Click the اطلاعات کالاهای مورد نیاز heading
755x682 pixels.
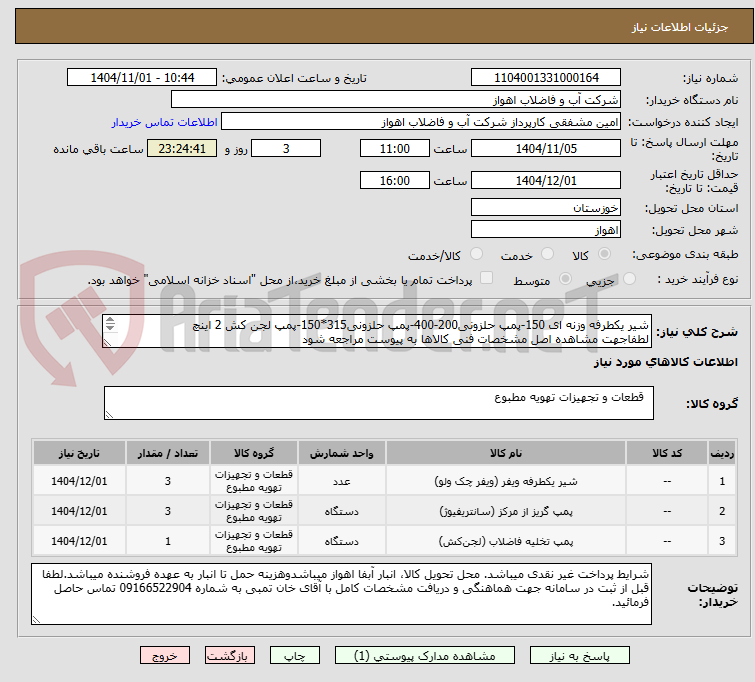(x=665, y=362)
